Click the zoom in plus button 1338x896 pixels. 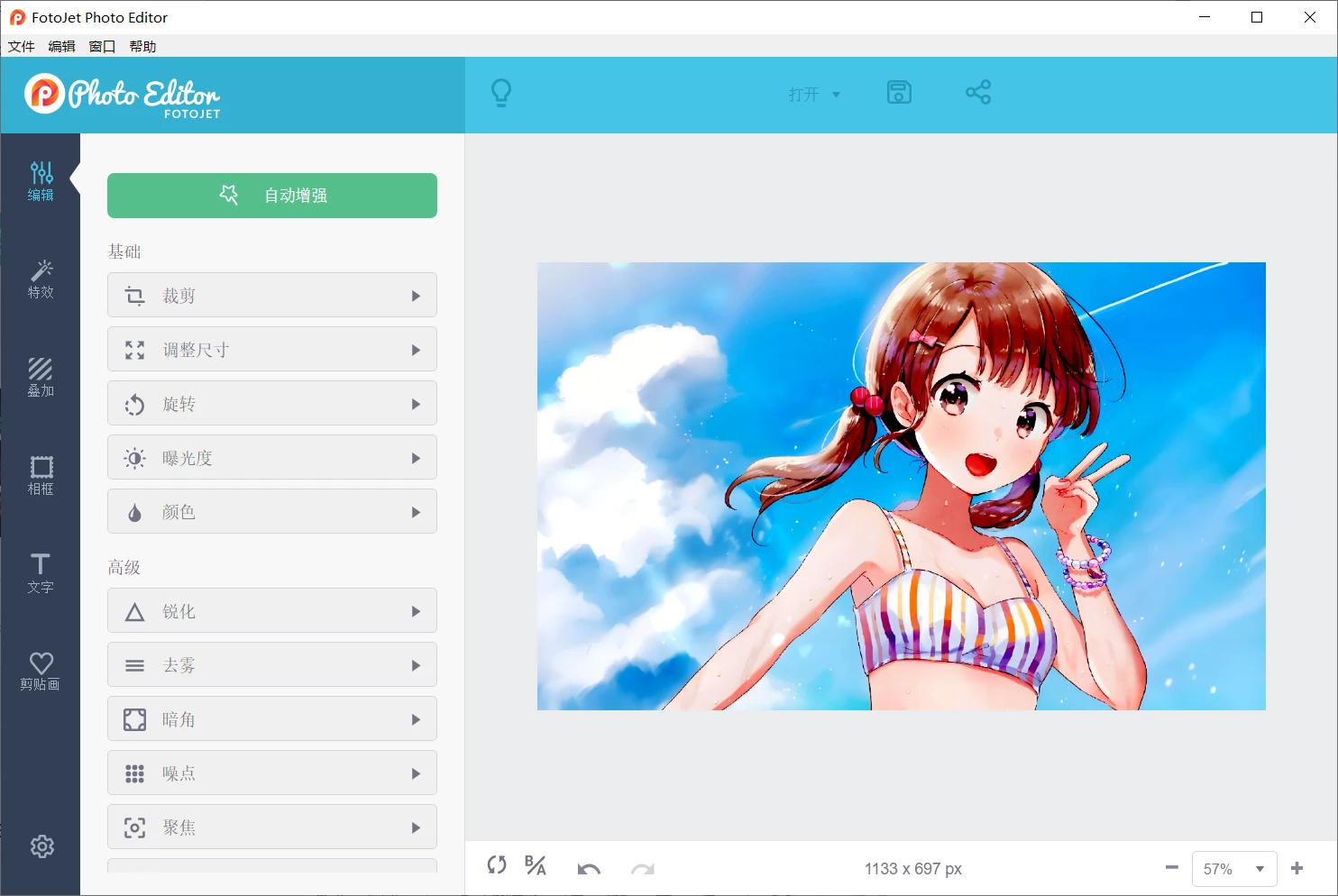pos(1297,868)
